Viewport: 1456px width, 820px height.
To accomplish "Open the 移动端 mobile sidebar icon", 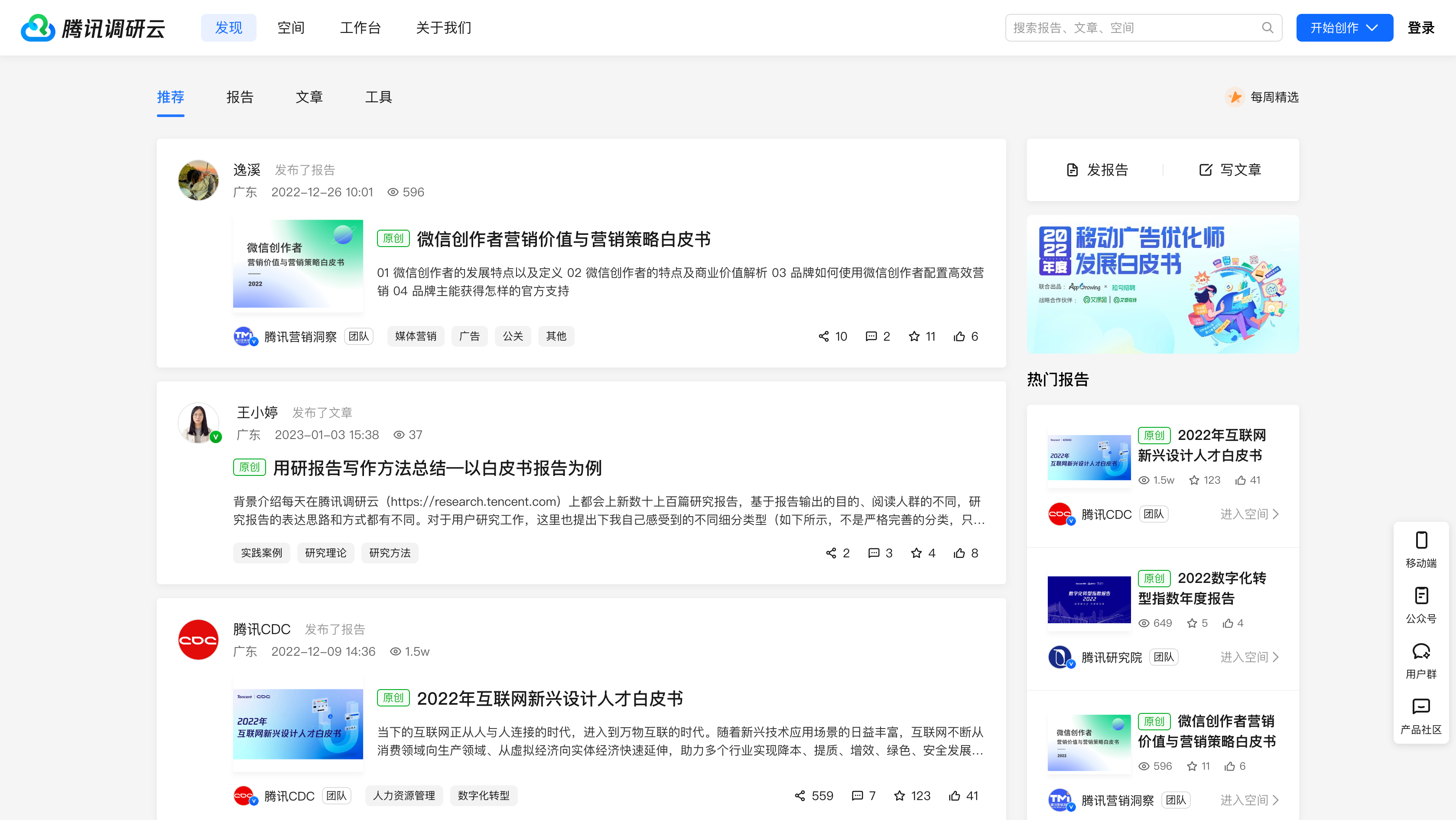I will [x=1421, y=540].
